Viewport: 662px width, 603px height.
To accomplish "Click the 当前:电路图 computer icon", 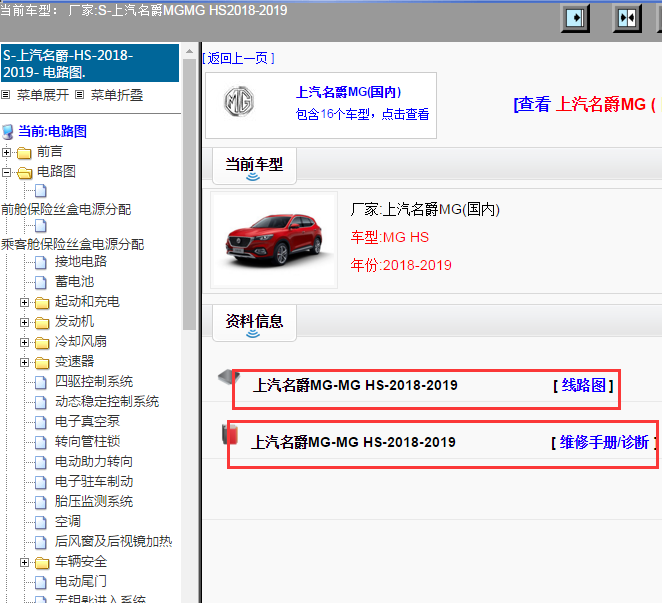I will [8, 132].
